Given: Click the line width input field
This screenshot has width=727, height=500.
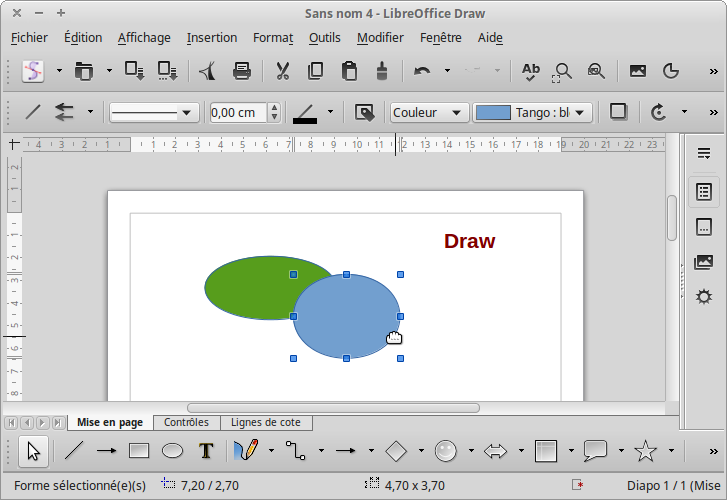Looking at the screenshot, I should [238, 112].
